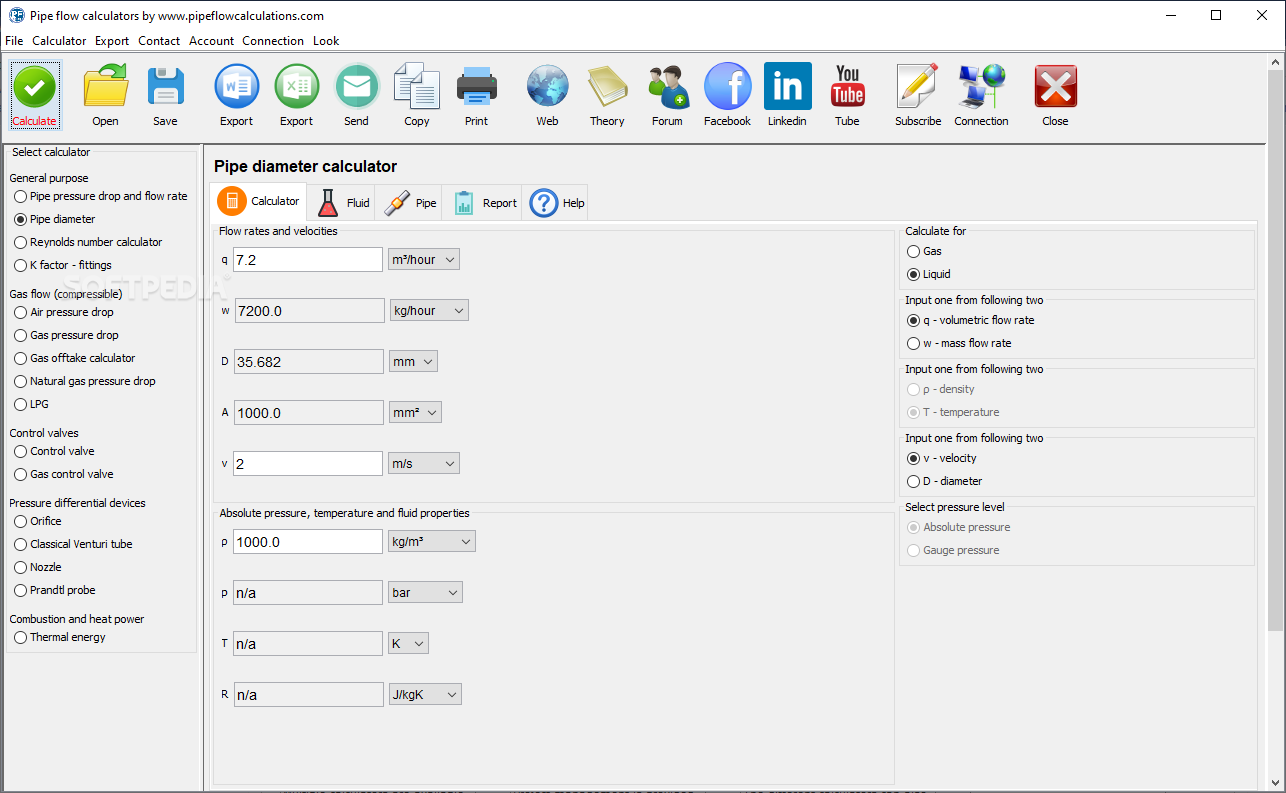
Task: Open the Calculator menu
Action: click(x=59, y=41)
